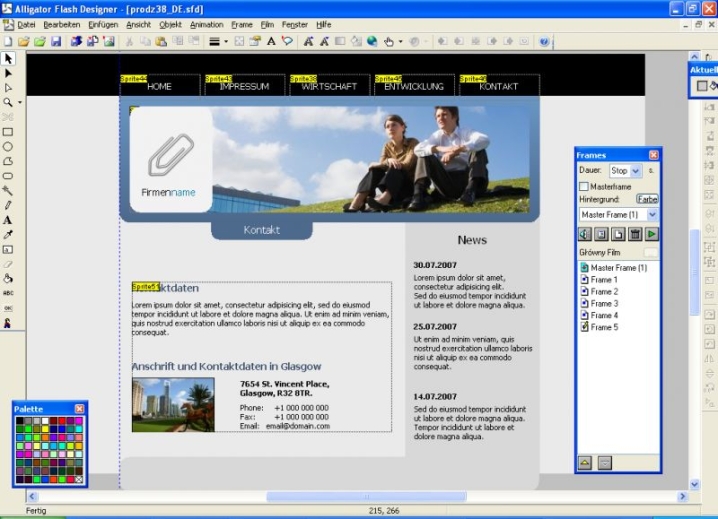Open the Animation menu
This screenshot has height=519, width=718.
coord(206,24)
